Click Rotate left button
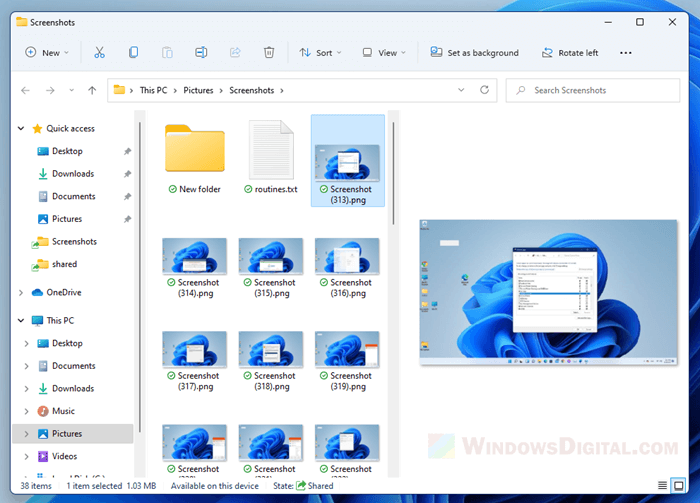 pos(570,52)
